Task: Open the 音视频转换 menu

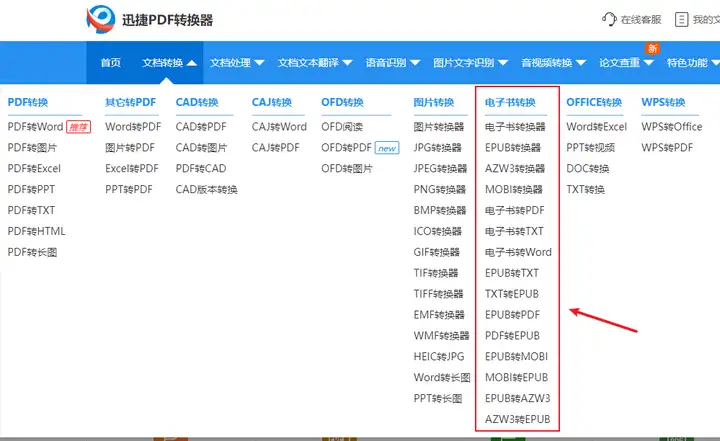Action: click(547, 62)
